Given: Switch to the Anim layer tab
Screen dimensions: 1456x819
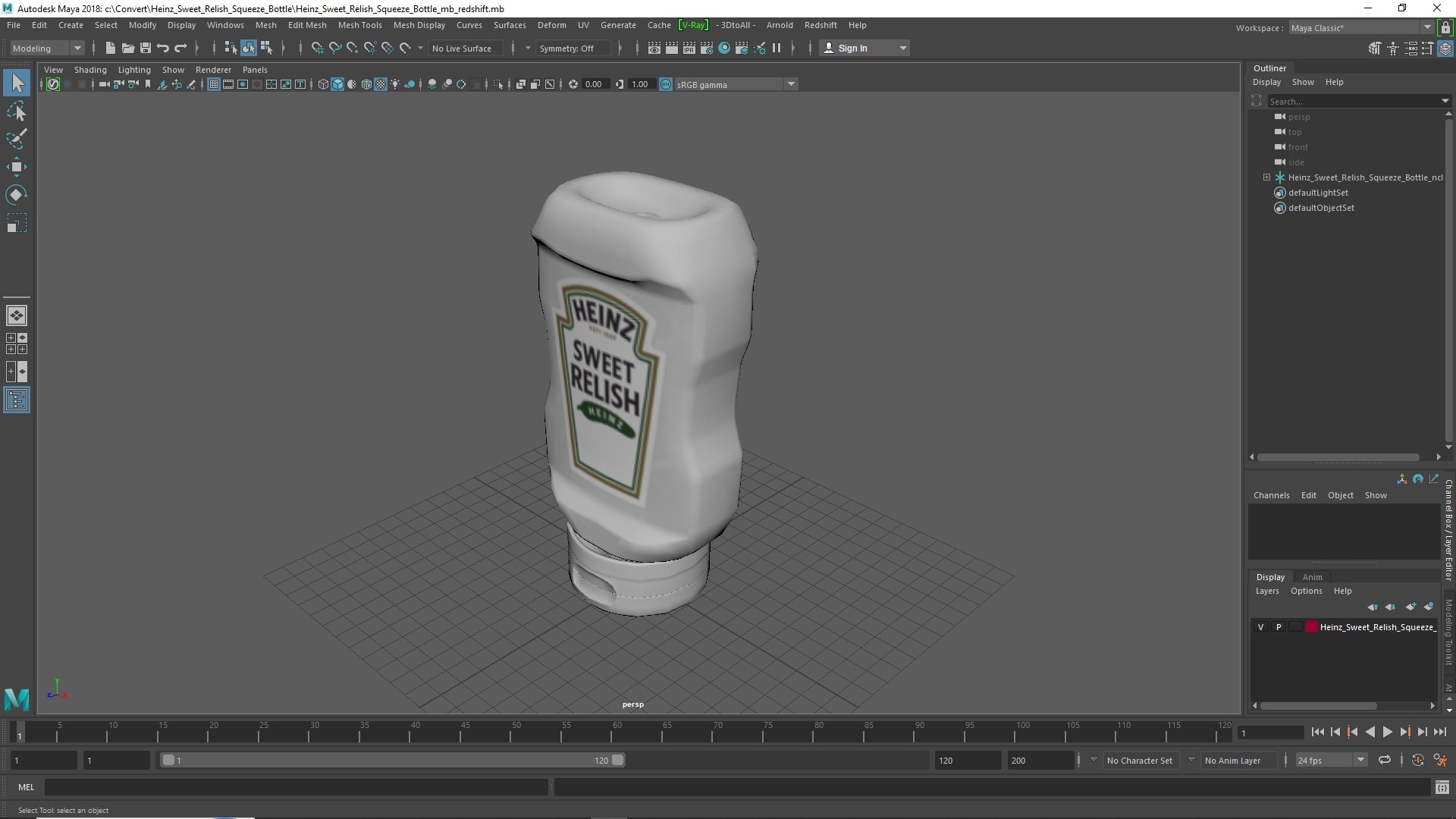Looking at the screenshot, I should click(x=1312, y=577).
